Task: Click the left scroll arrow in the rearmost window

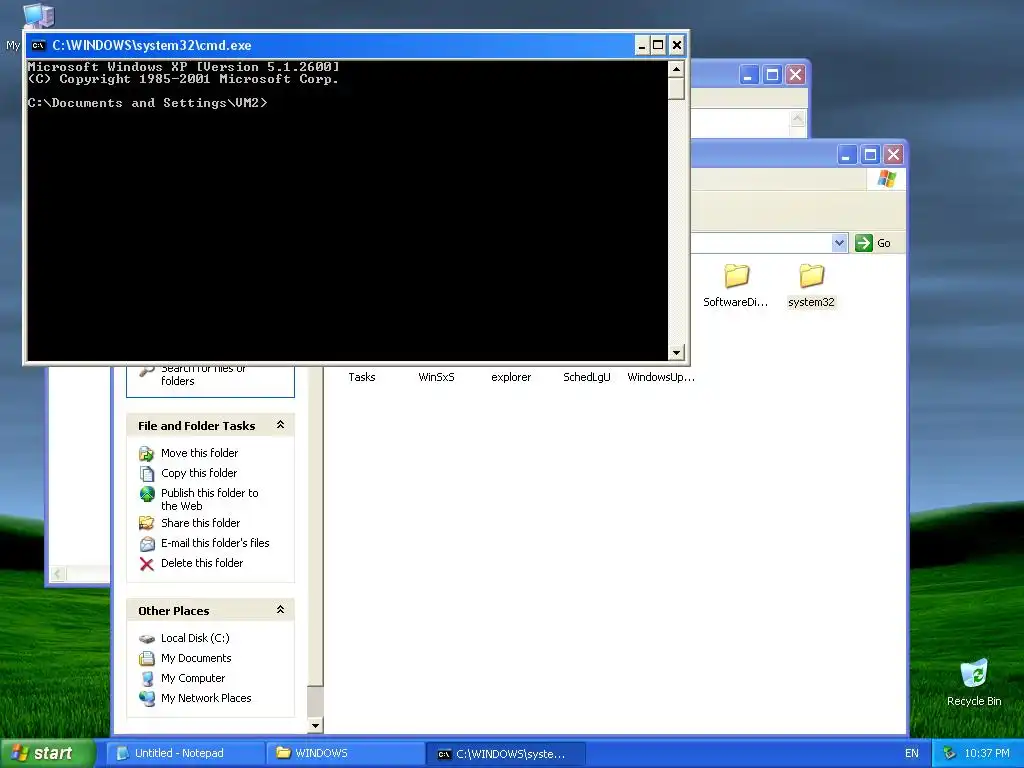Action: 57,574
